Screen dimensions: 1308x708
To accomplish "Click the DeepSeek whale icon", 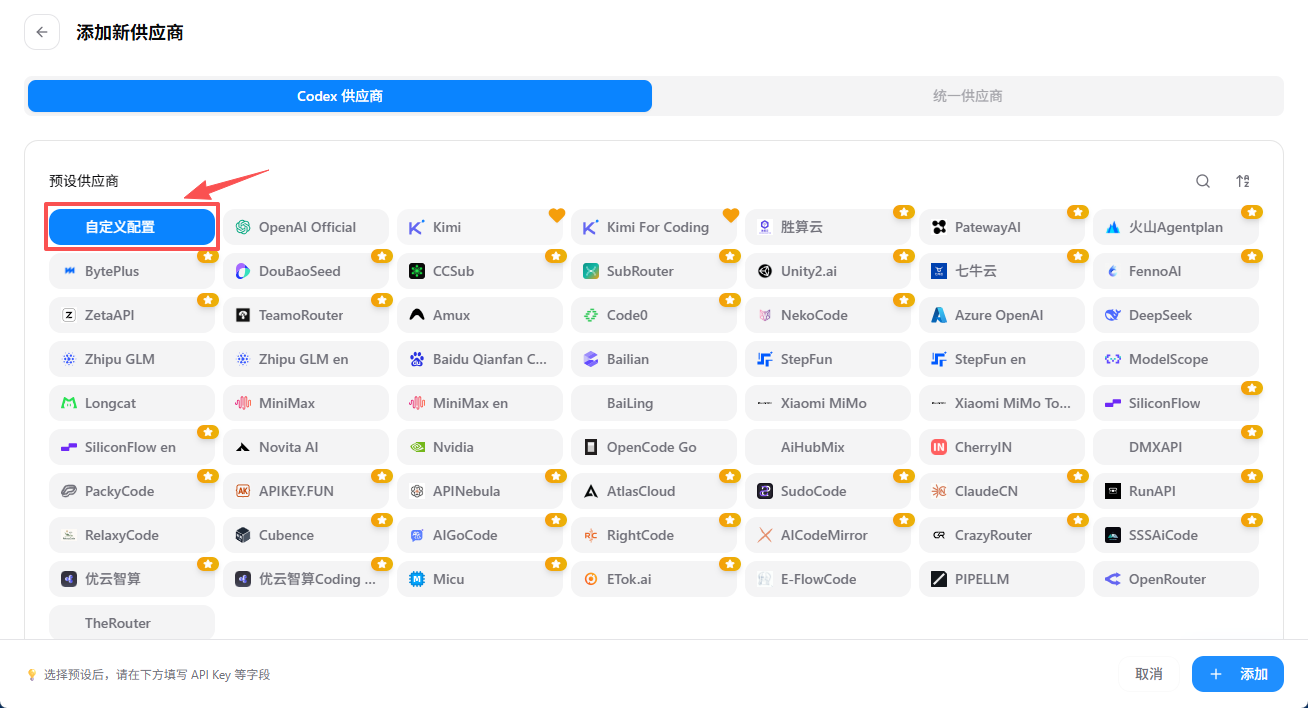I will [1112, 315].
